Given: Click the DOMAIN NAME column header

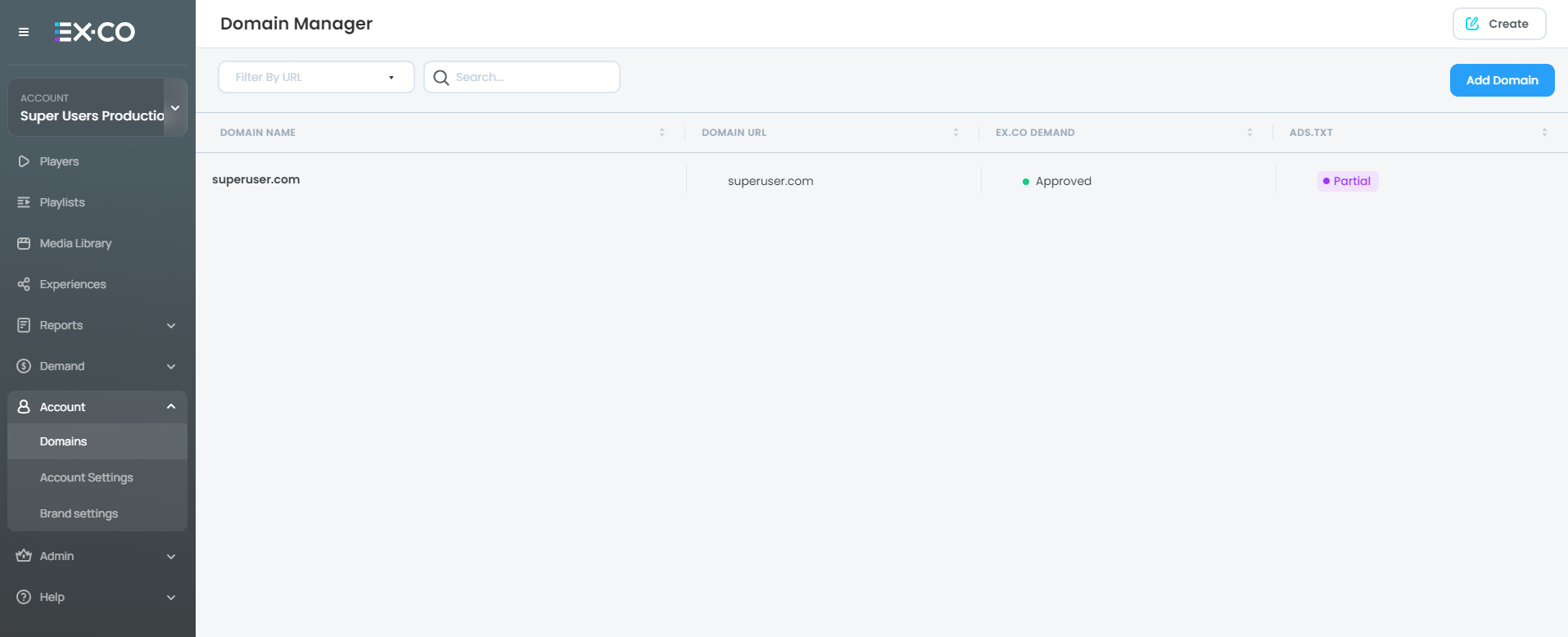Looking at the screenshot, I should tap(258, 133).
